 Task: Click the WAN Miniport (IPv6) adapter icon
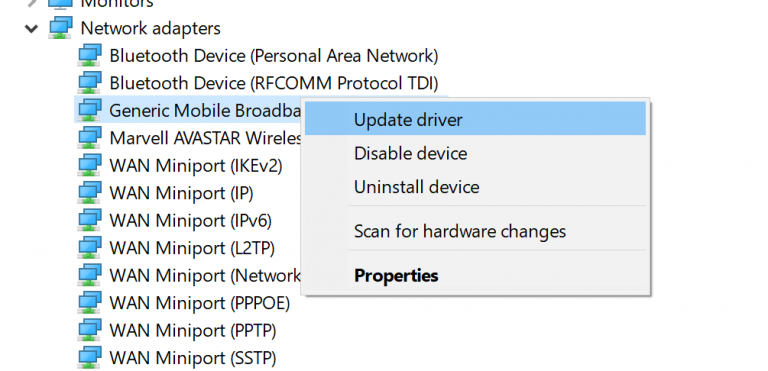click(90, 221)
